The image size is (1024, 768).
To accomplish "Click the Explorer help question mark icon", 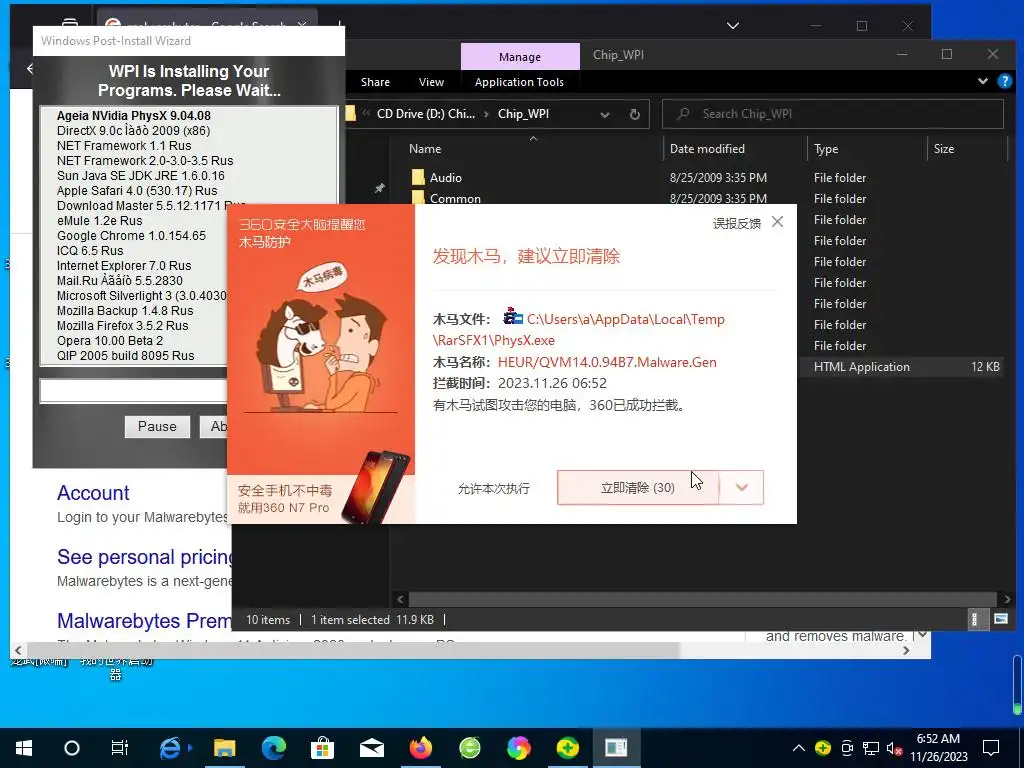I will [1004, 81].
